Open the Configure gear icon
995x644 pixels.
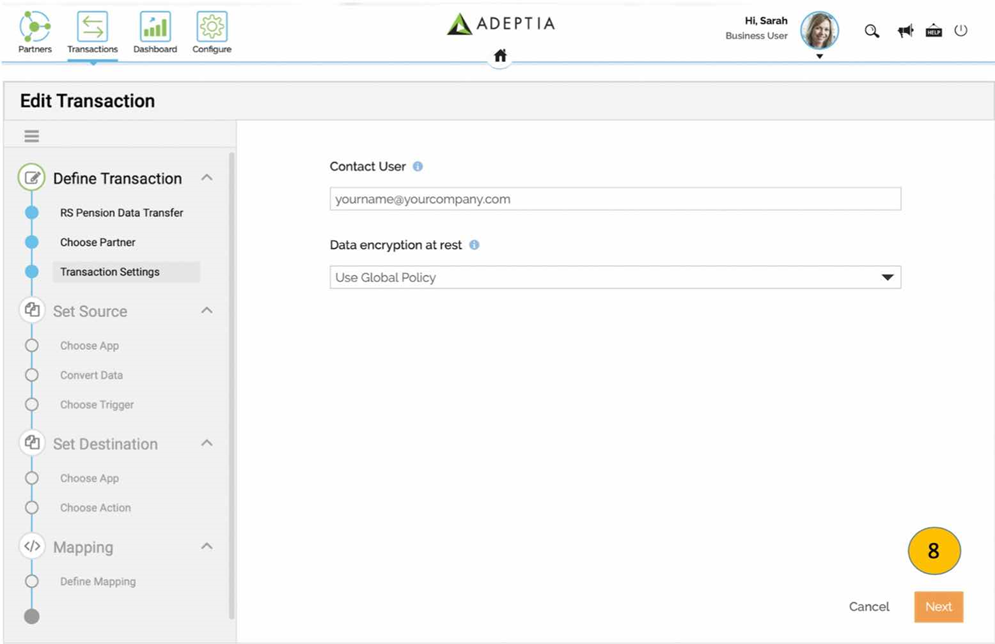coord(211,27)
